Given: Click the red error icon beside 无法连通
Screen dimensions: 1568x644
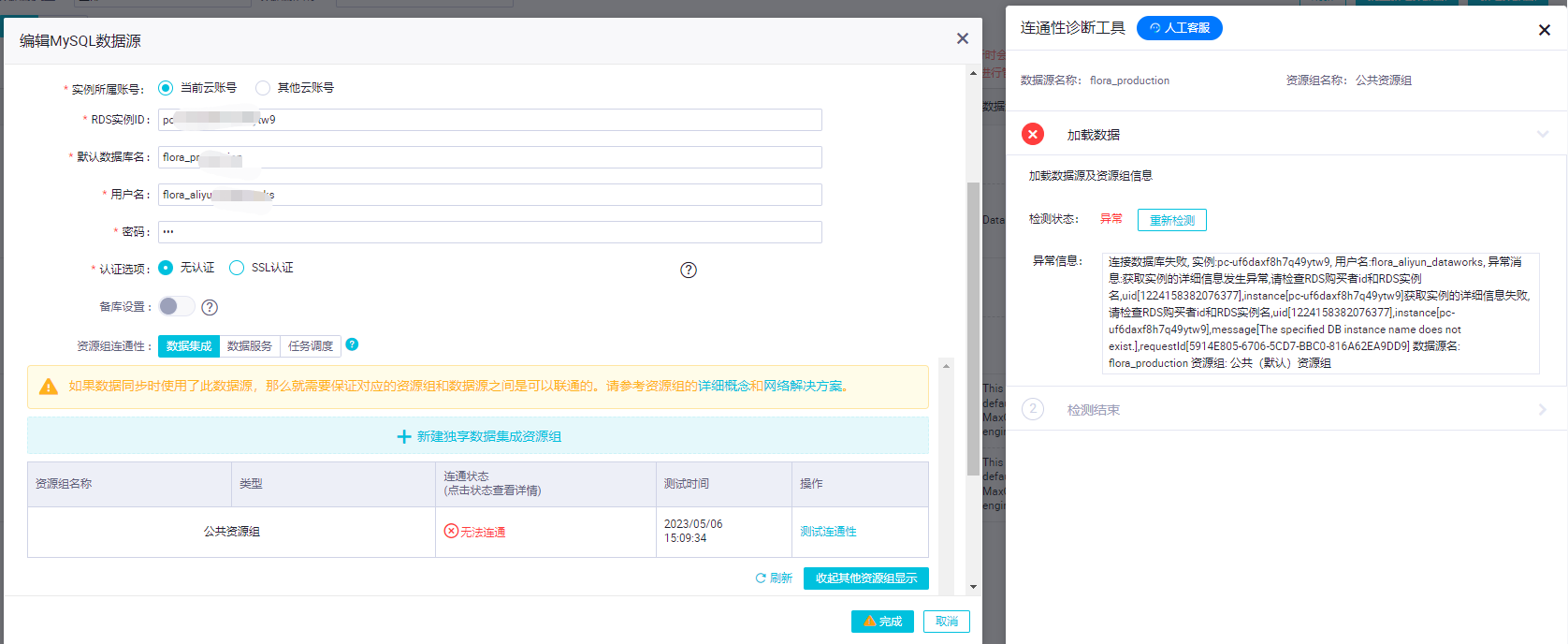Looking at the screenshot, I should click(x=451, y=531).
